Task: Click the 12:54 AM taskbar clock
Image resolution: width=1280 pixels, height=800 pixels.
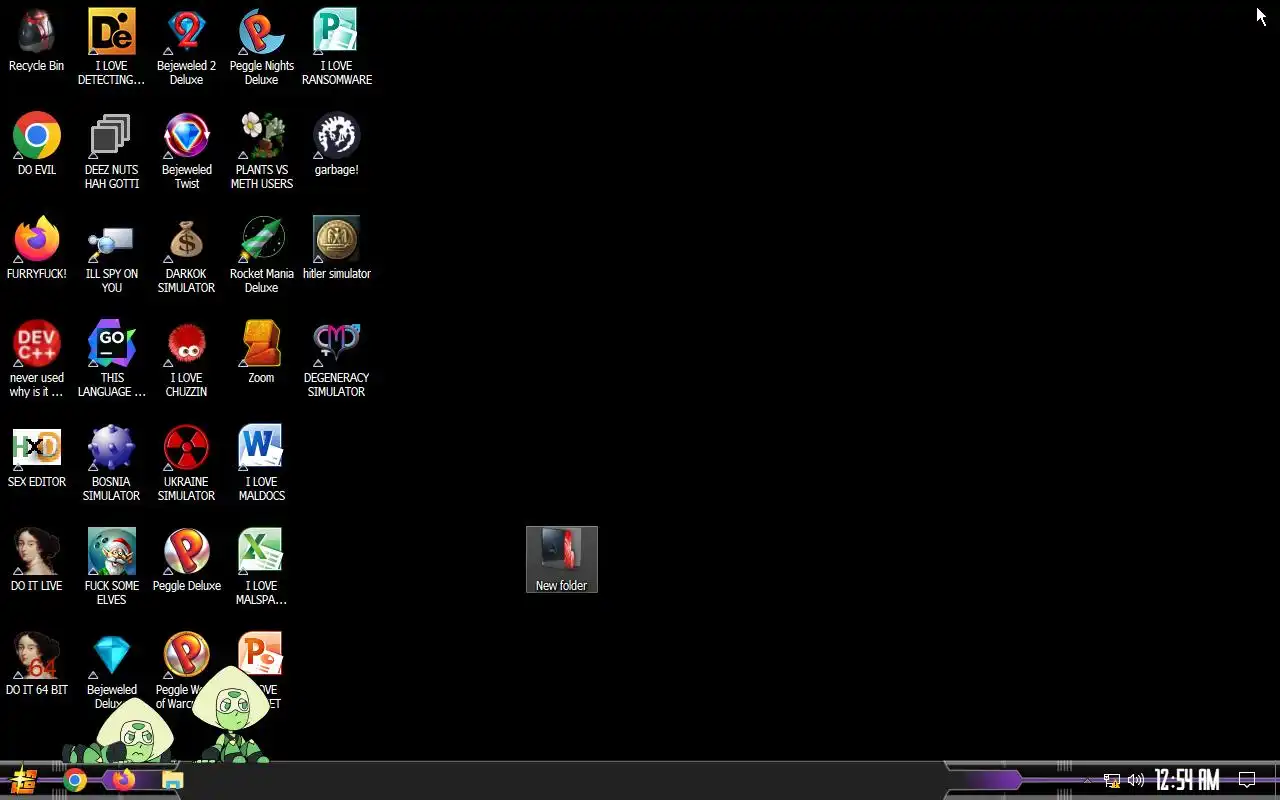Action: 1187,781
